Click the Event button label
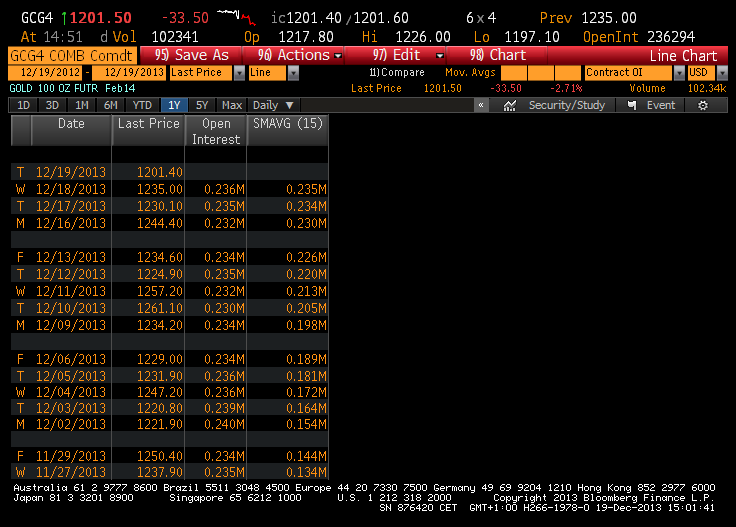This screenshot has height=527, width=736. coord(661,105)
